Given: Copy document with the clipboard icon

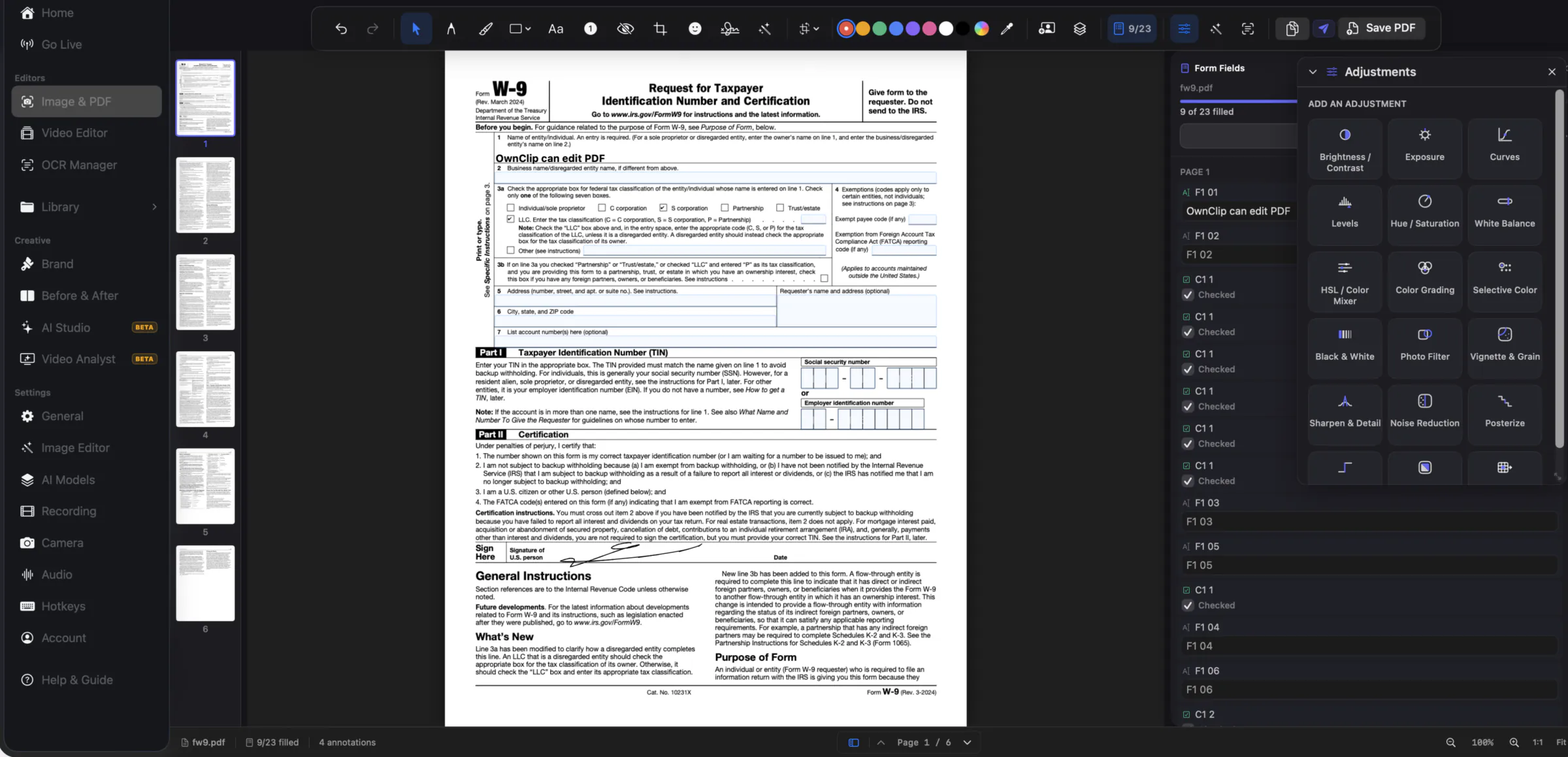Looking at the screenshot, I should click(1292, 29).
